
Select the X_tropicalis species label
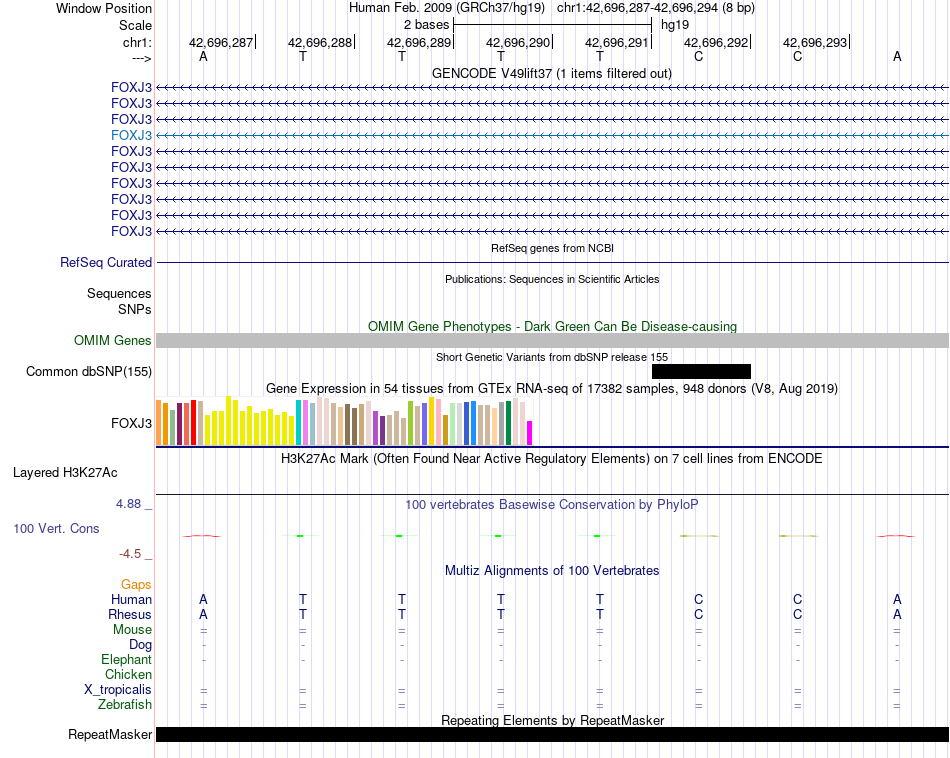click(x=118, y=690)
